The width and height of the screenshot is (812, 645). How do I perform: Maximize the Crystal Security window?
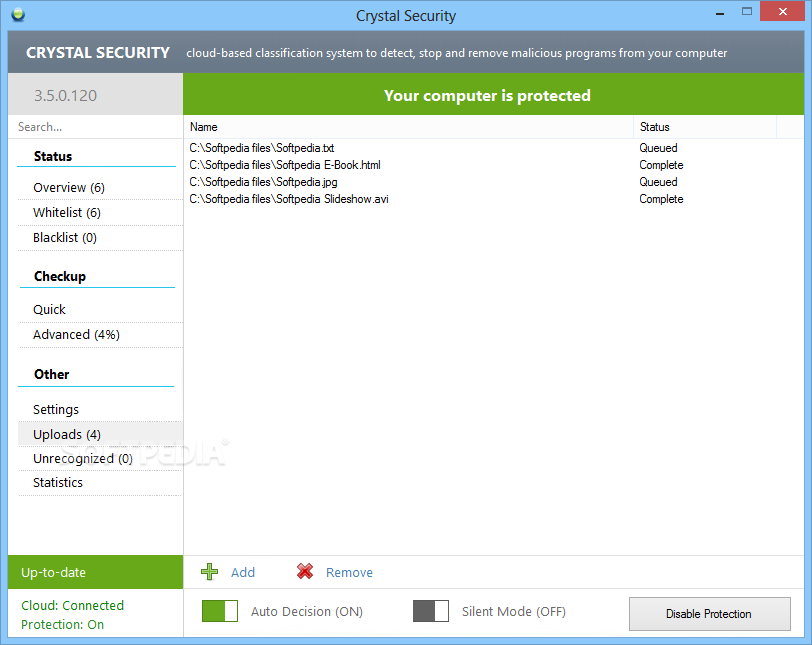747,11
